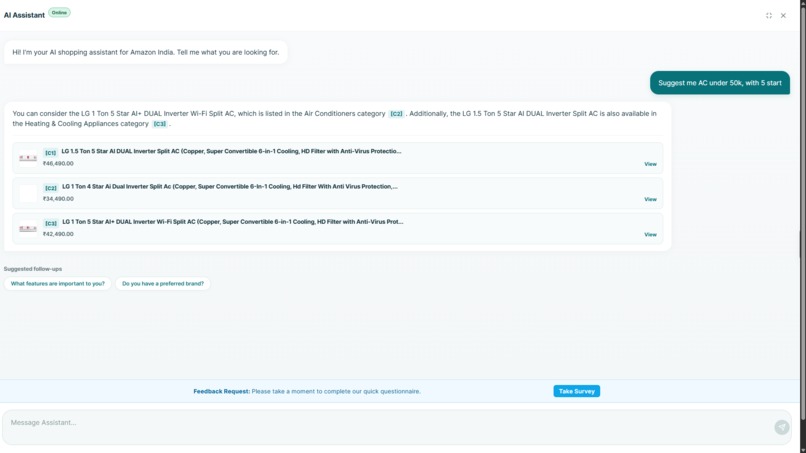Open the LG 1.5 Ton 5 Star AC thumbnail
The image size is (806, 453).
(x=28, y=158)
